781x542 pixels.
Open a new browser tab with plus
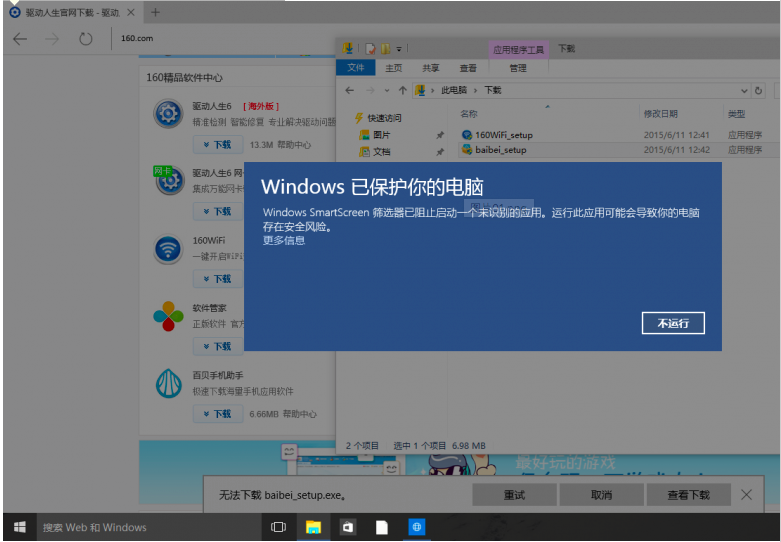tap(155, 12)
